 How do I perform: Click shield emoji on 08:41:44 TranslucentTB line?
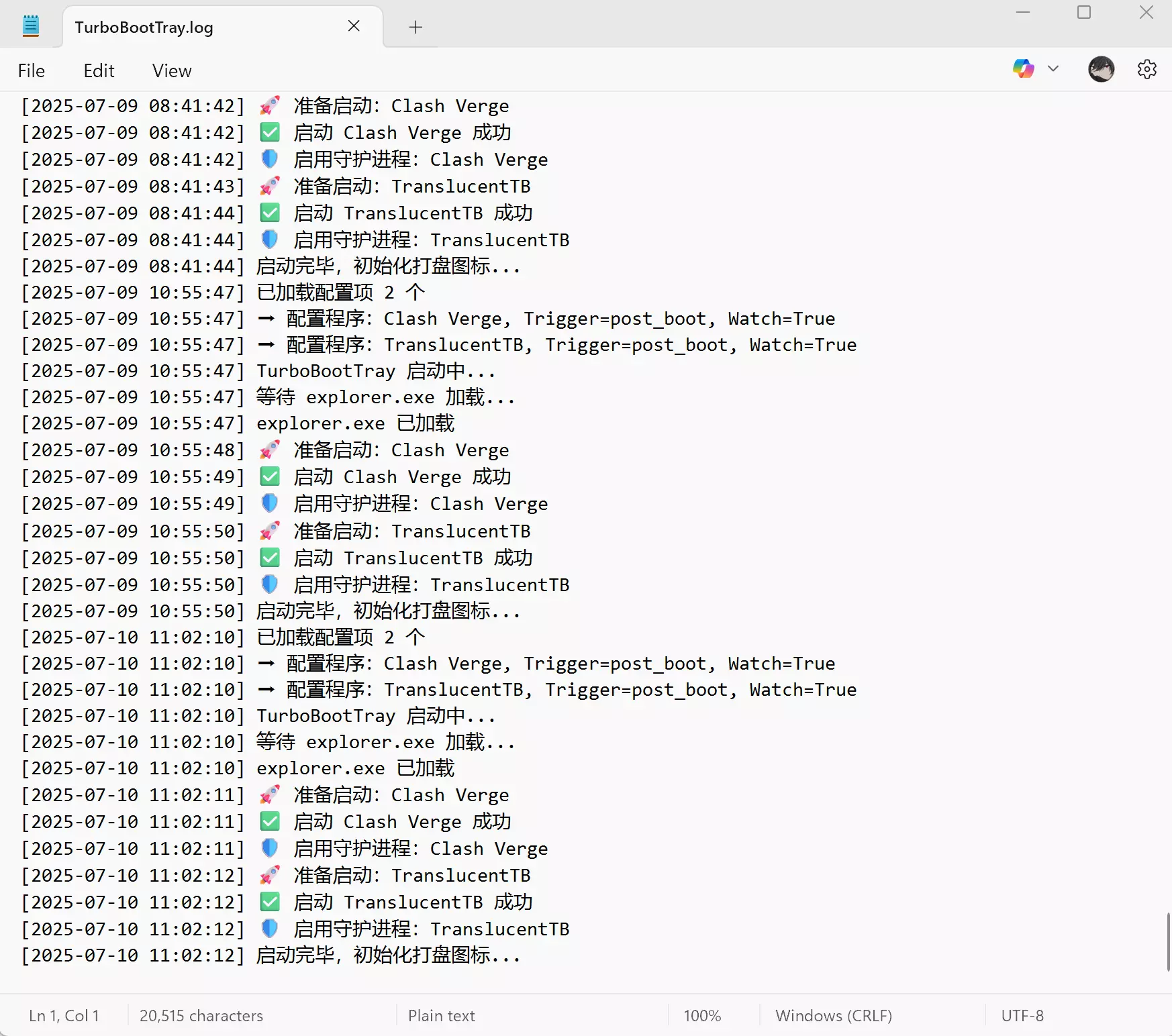click(x=270, y=240)
